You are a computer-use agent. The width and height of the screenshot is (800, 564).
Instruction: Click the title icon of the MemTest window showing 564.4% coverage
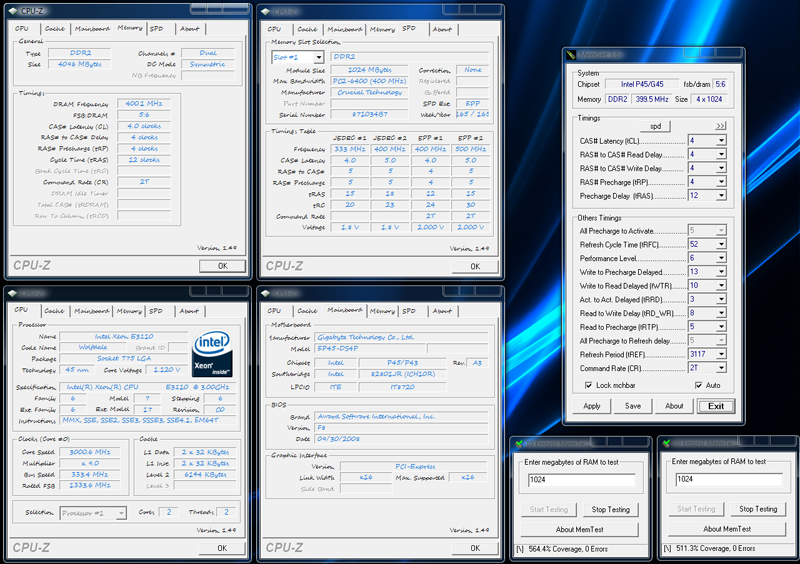coord(519,444)
